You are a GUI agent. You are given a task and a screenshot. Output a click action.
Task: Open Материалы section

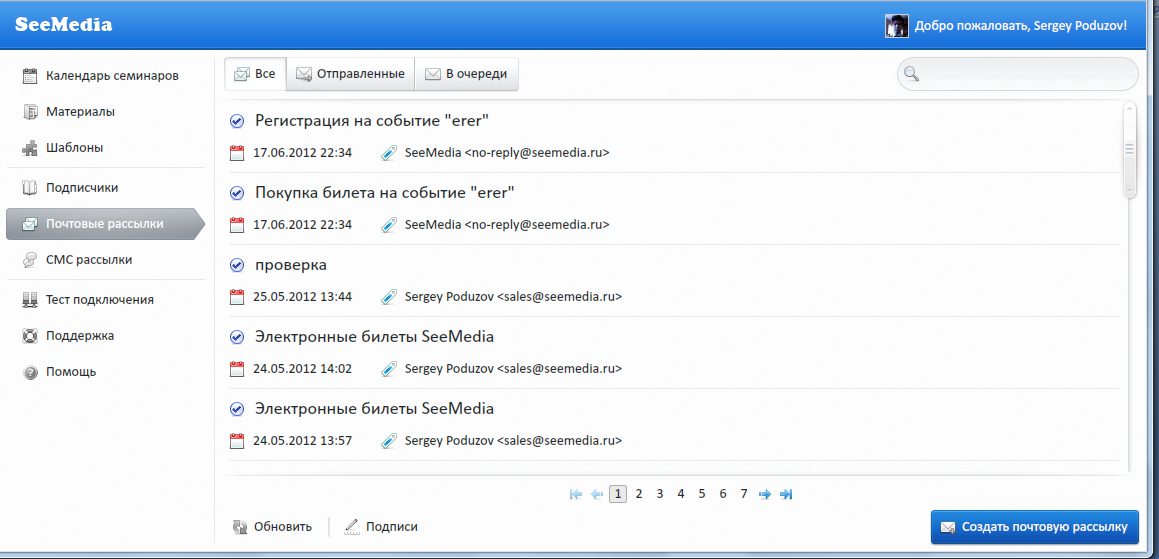[x=69, y=112]
